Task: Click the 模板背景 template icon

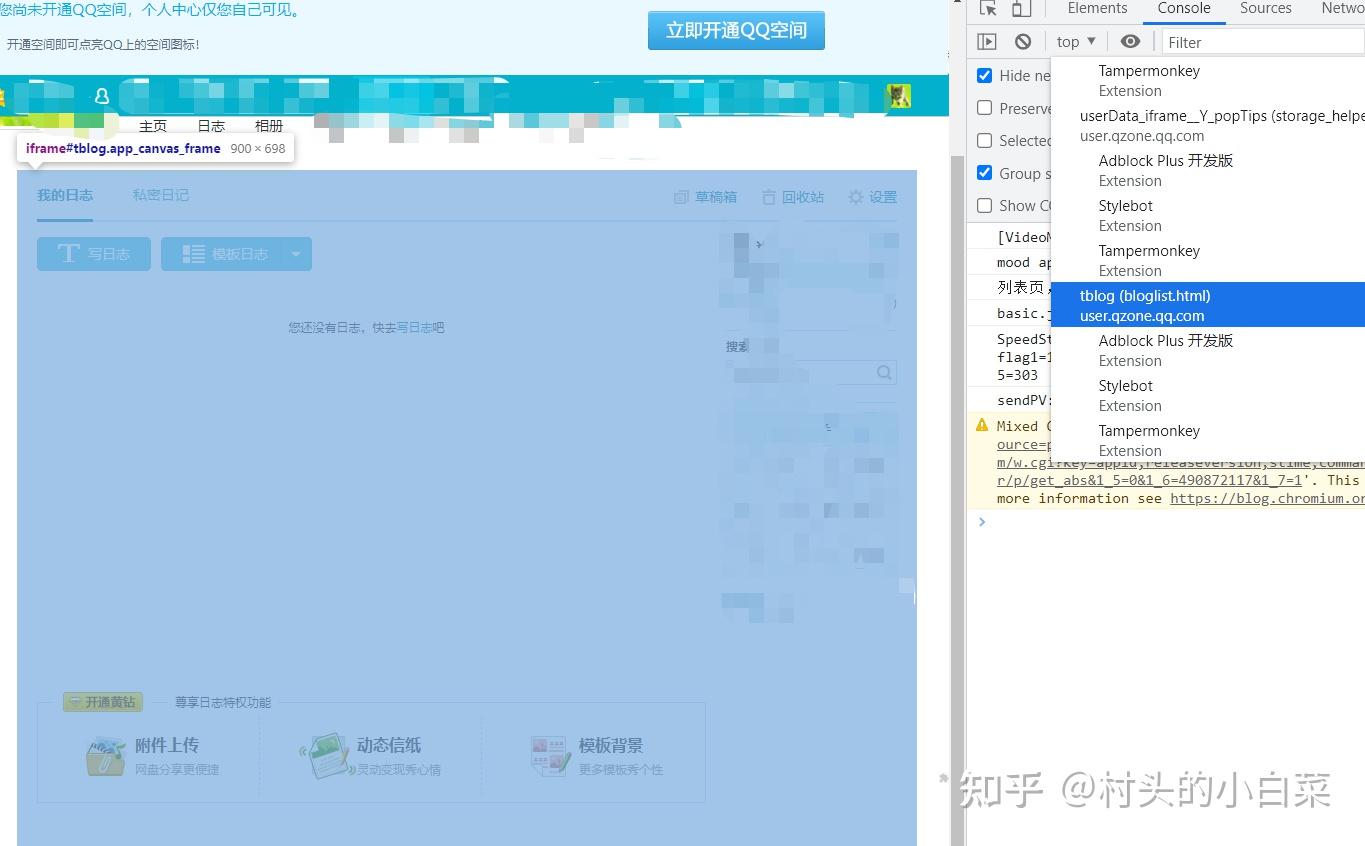Action: point(550,756)
